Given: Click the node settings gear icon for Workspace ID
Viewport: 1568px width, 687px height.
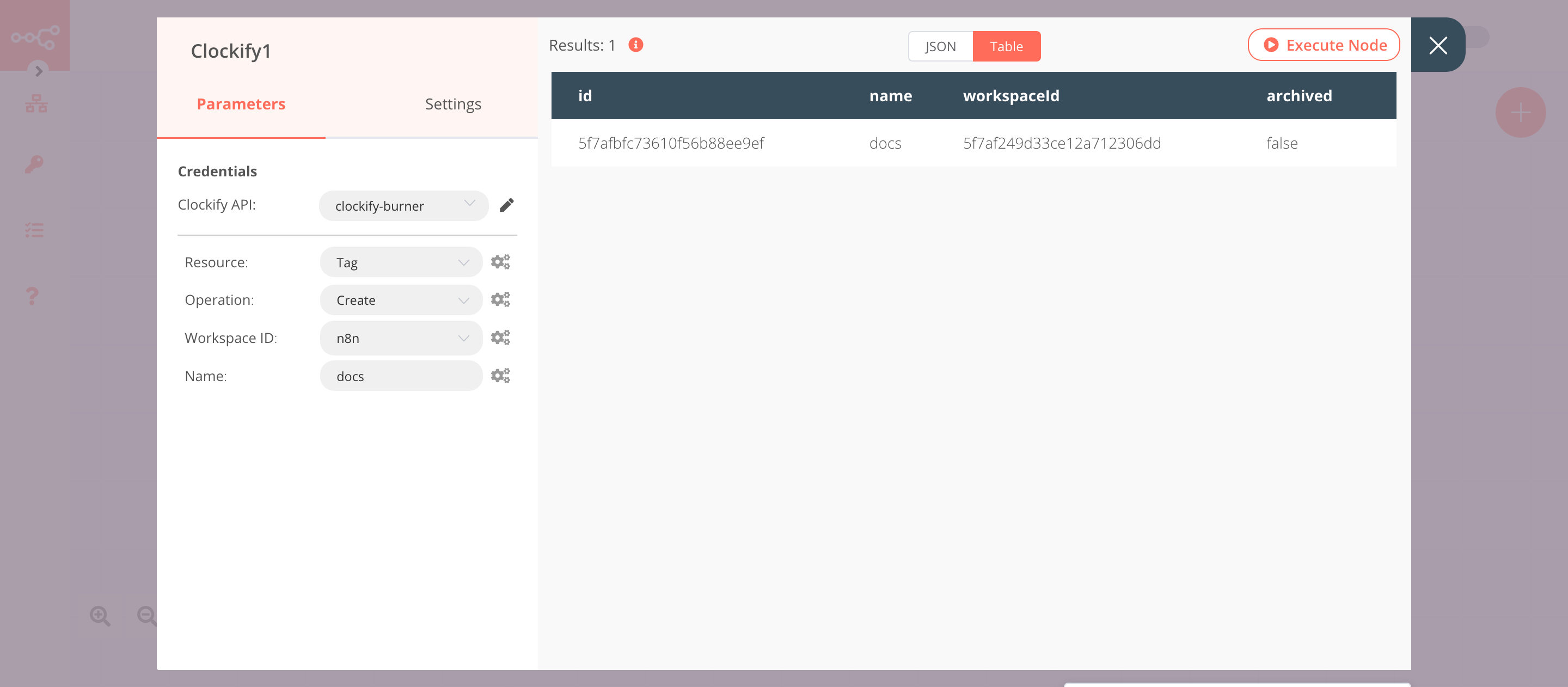Looking at the screenshot, I should pos(500,337).
